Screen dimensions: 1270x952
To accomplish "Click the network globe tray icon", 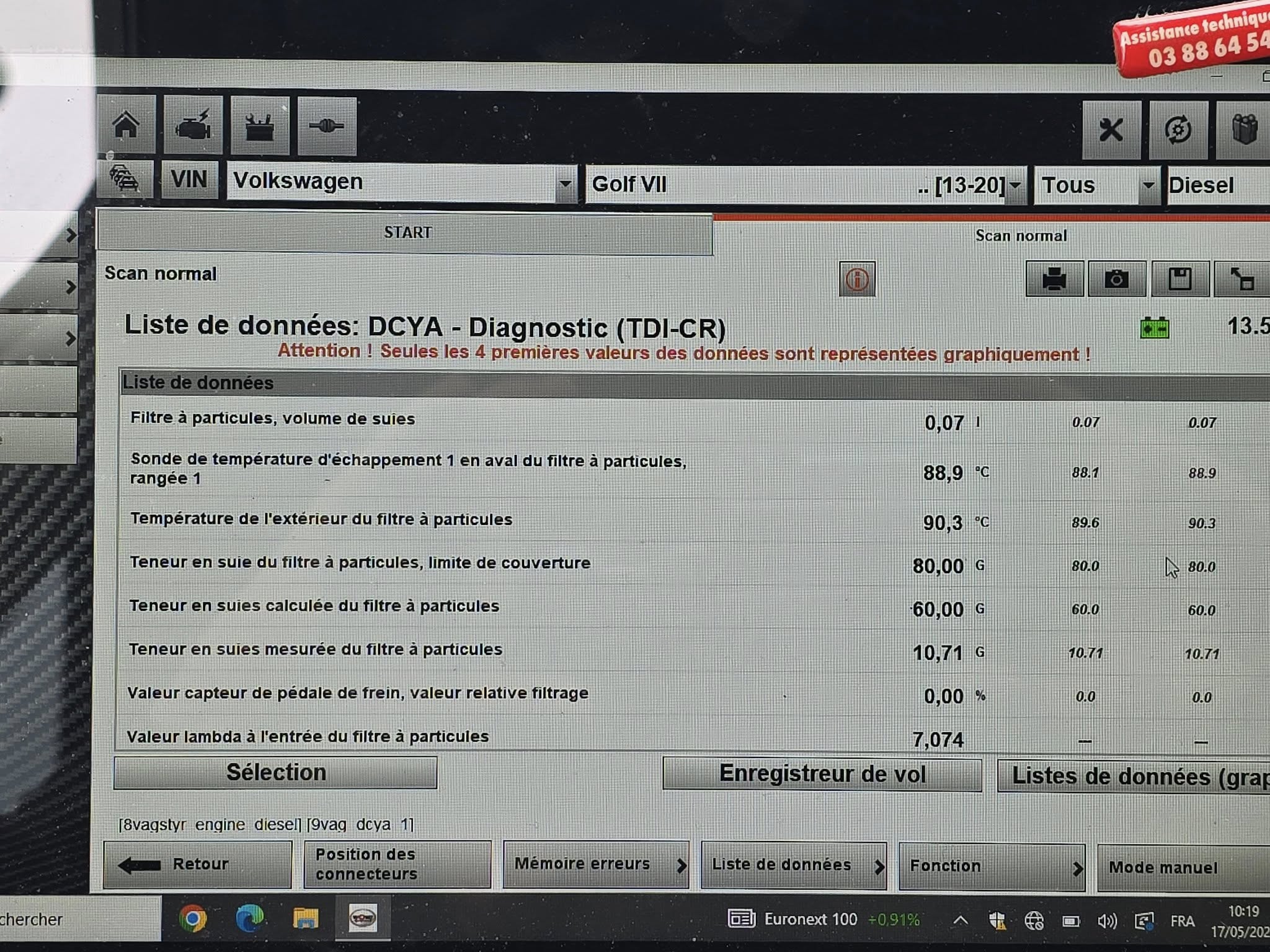I will click(x=1034, y=921).
